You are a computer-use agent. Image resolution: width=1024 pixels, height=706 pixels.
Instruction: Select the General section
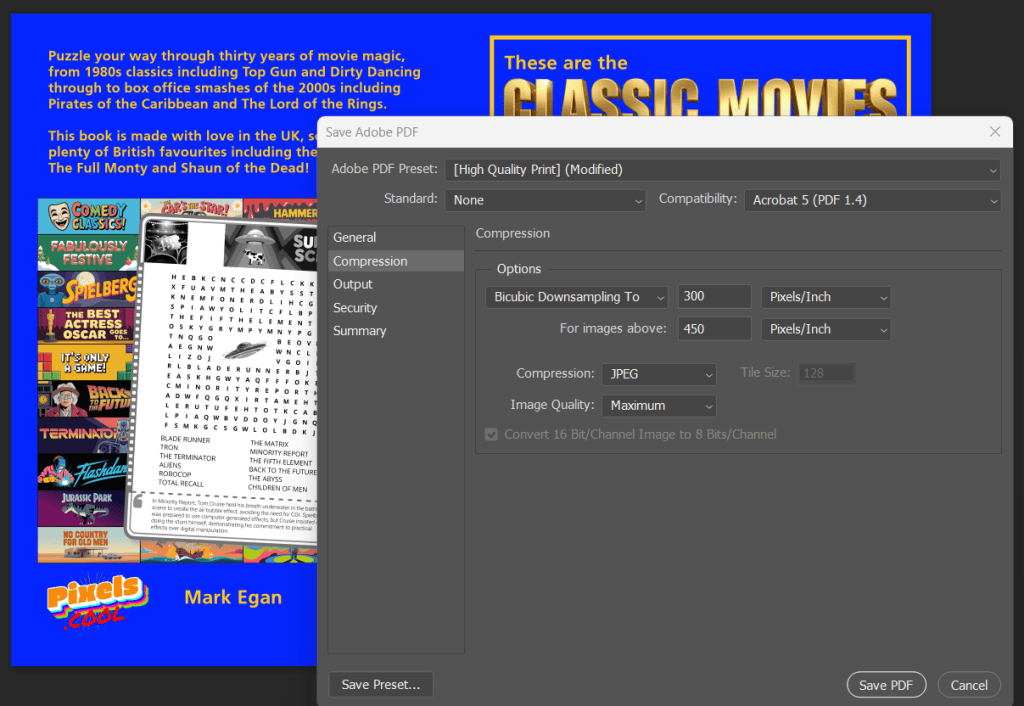point(396,238)
